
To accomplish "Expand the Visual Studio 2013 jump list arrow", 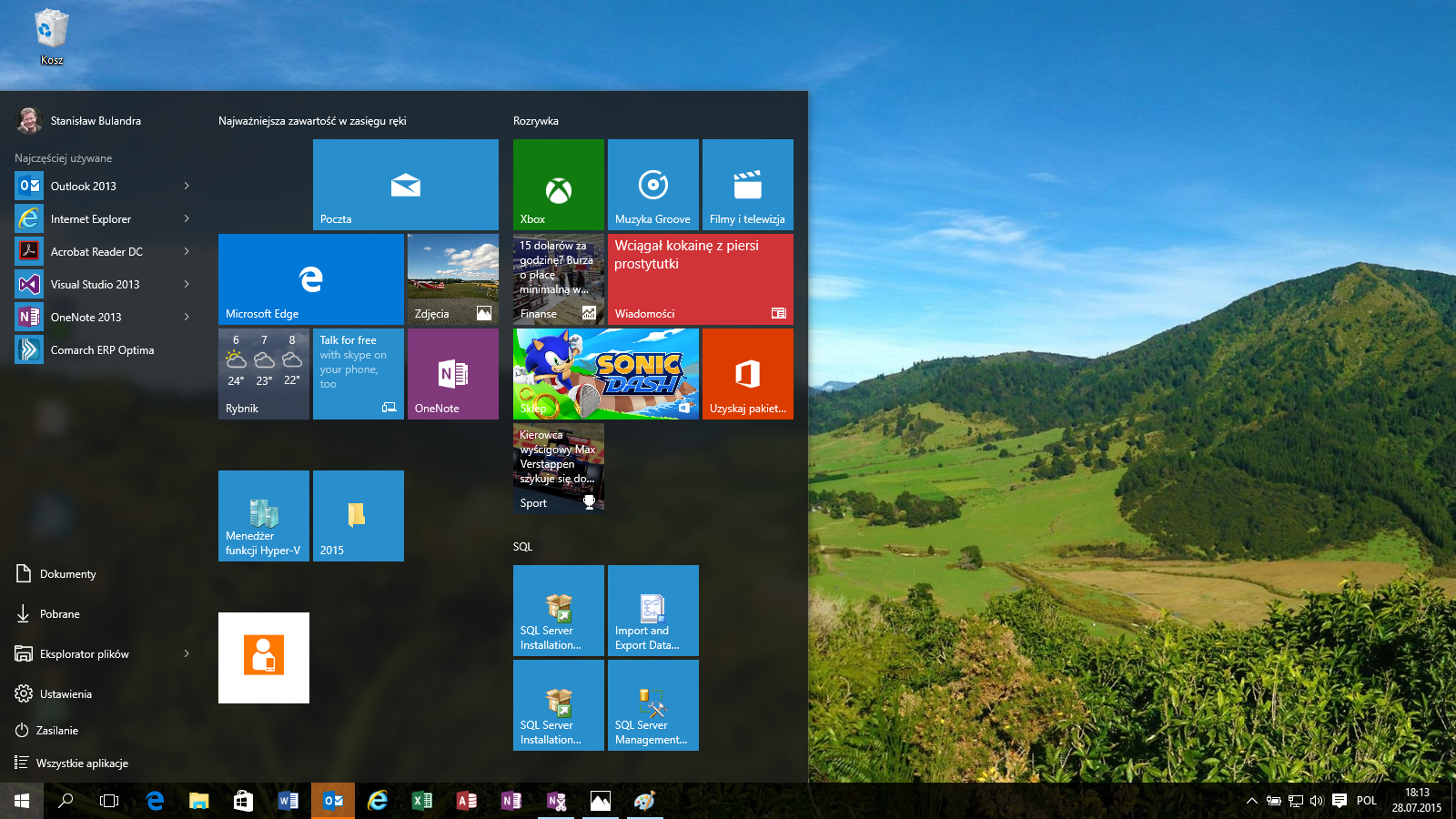I will coord(187,284).
